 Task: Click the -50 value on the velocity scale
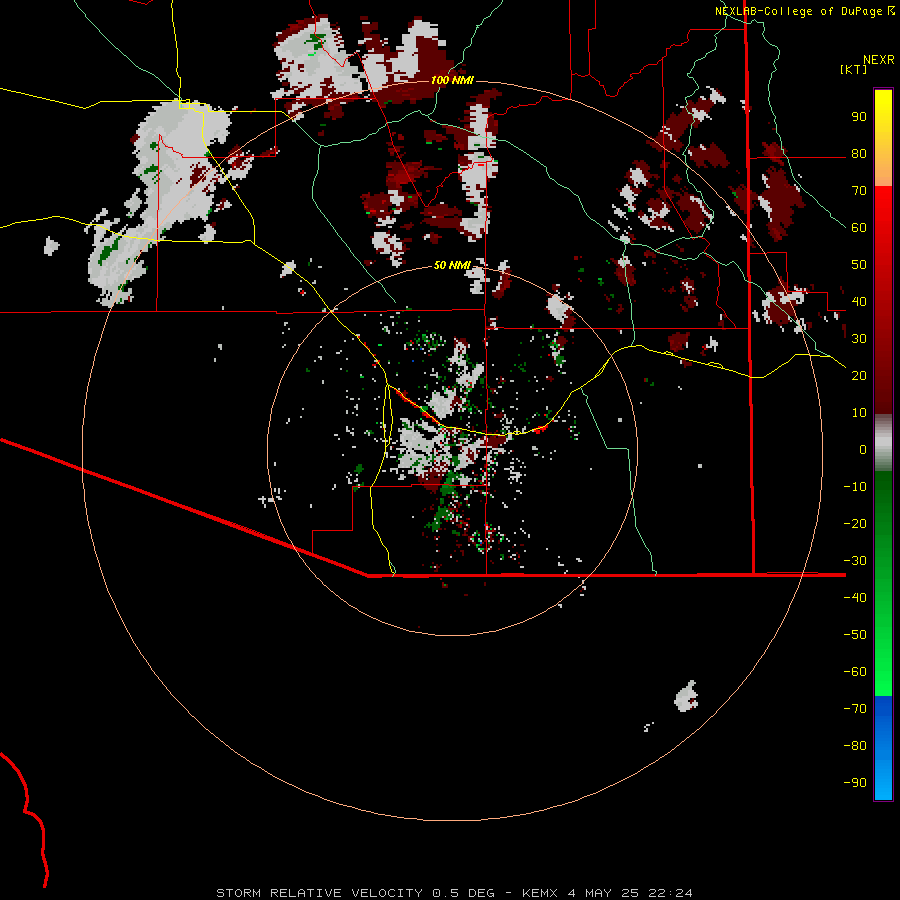pos(855,635)
